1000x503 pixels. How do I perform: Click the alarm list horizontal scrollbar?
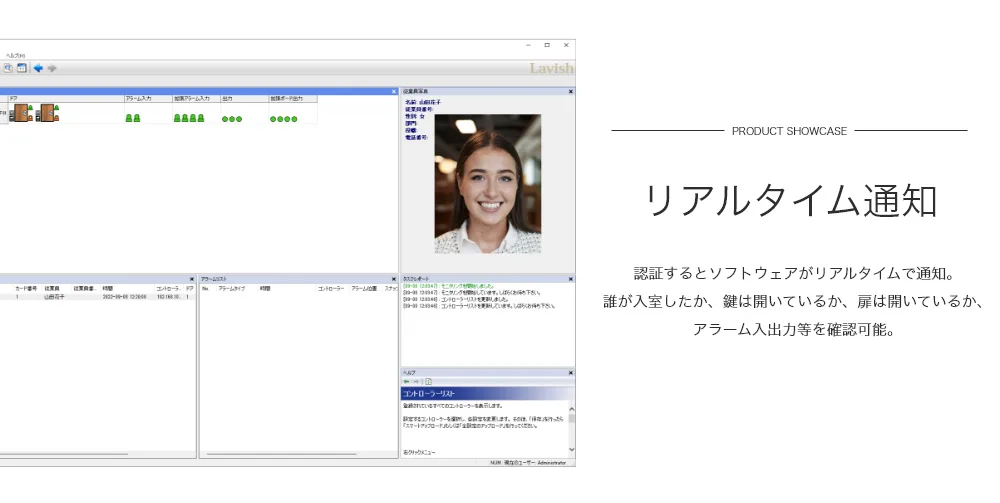coord(281,455)
